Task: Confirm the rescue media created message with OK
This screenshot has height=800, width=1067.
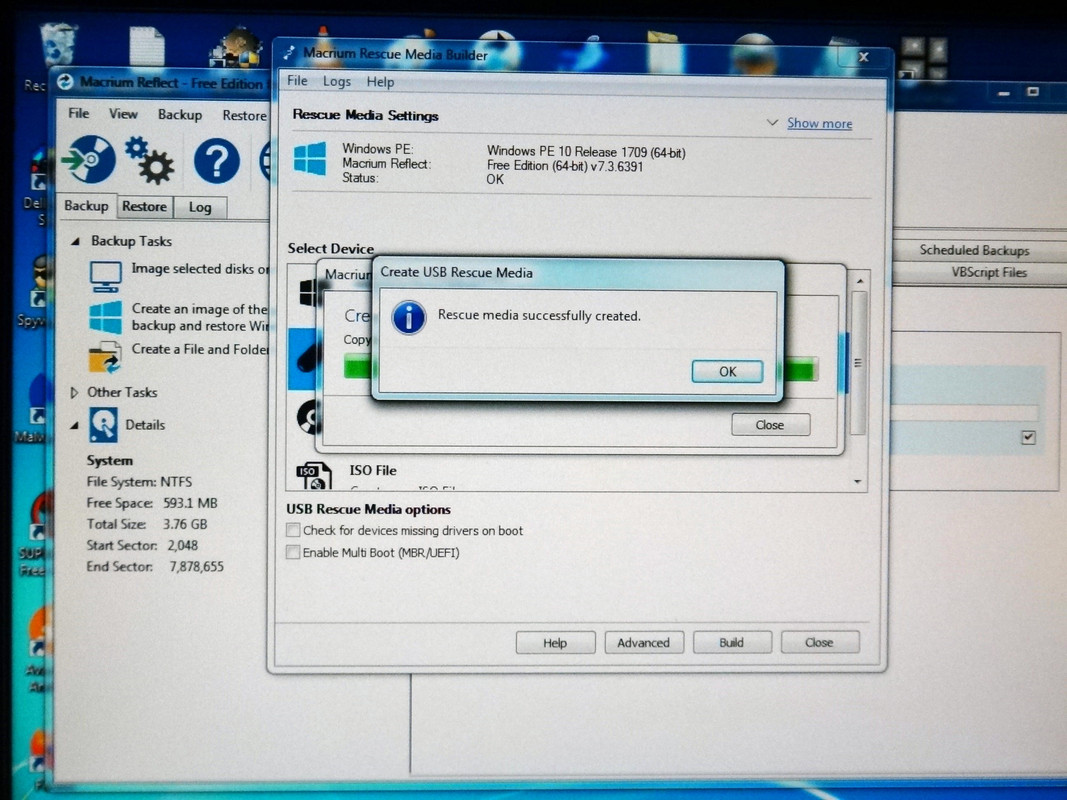Action: pos(727,371)
